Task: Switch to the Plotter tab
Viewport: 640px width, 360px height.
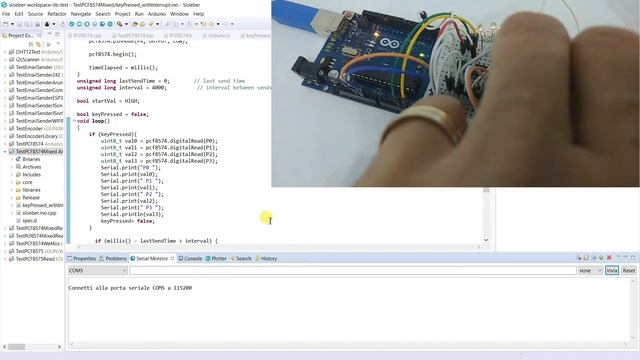Action: [x=216, y=258]
